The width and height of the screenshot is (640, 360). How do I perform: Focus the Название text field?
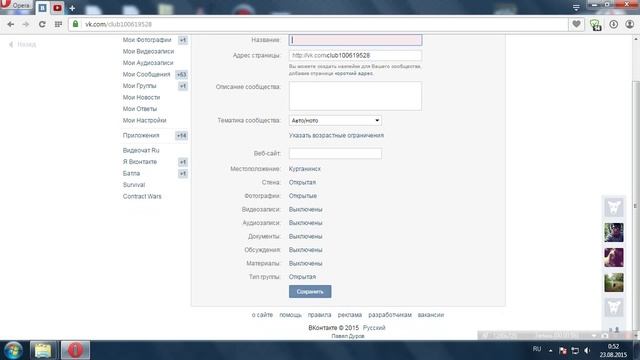[x=356, y=40]
